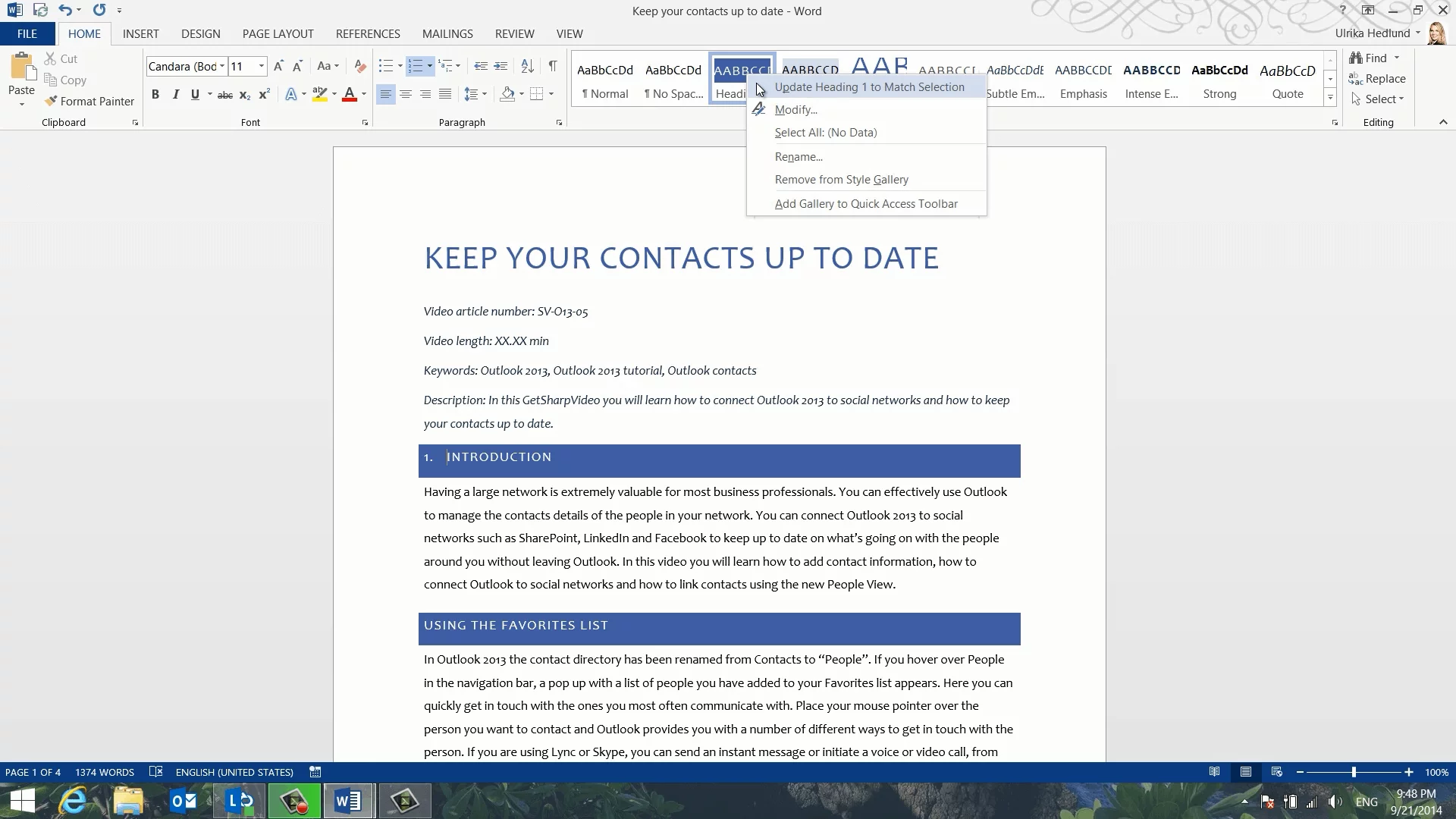Open Outlook from the Windows taskbar
1456x819 pixels.
click(184, 801)
